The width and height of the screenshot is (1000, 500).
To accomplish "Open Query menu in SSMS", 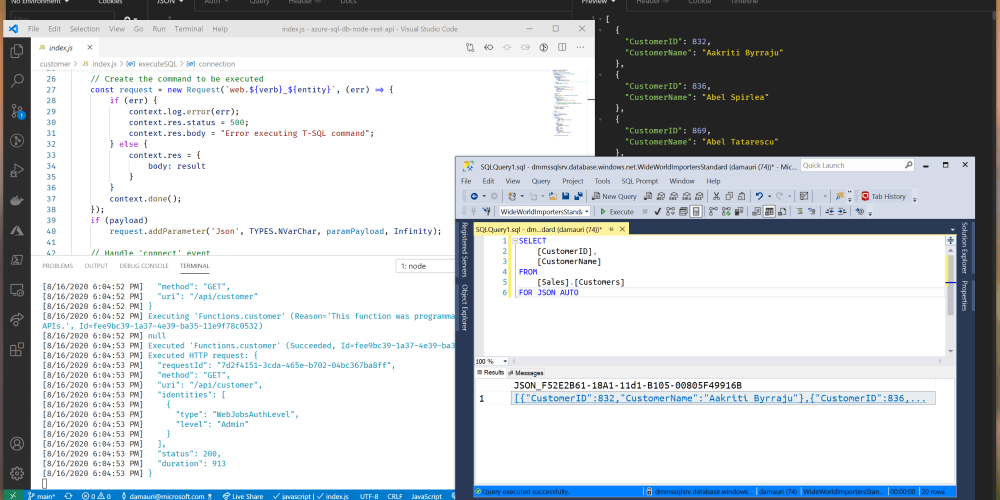I will click(541, 181).
